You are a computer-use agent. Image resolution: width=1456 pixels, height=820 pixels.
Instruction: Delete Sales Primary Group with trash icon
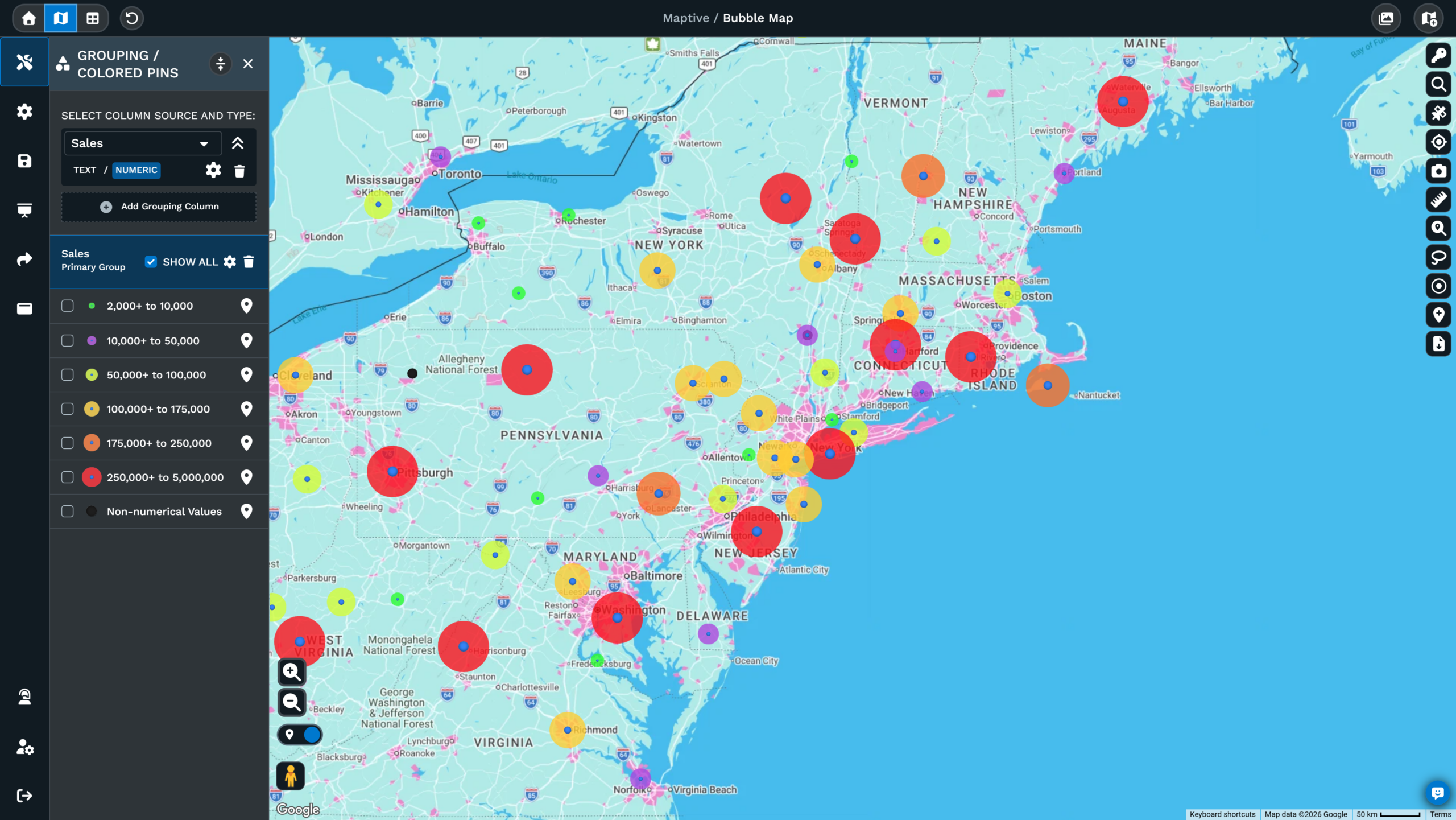click(249, 262)
